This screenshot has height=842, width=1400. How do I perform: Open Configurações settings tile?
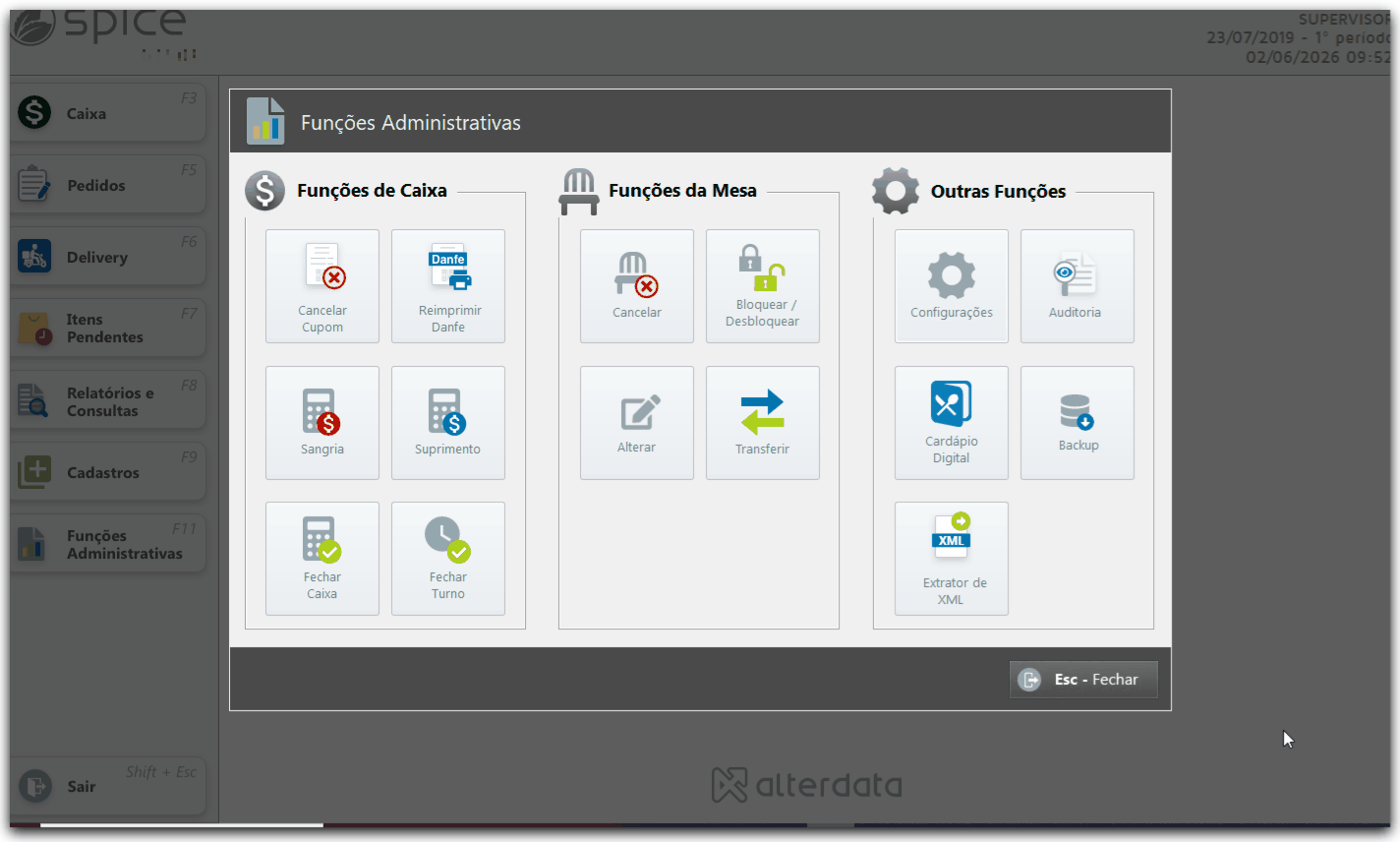click(x=952, y=286)
